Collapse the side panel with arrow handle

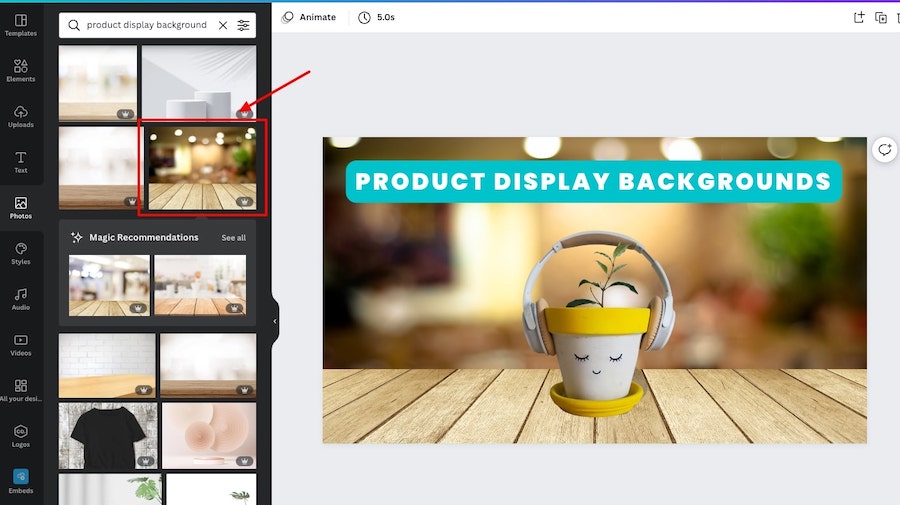click(x=275, y=321)
